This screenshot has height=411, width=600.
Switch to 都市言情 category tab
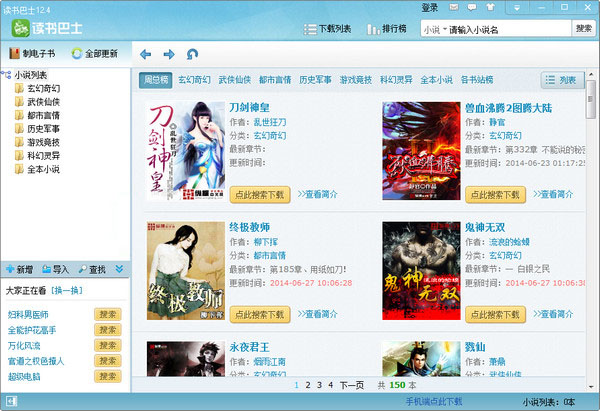(275, 80)
